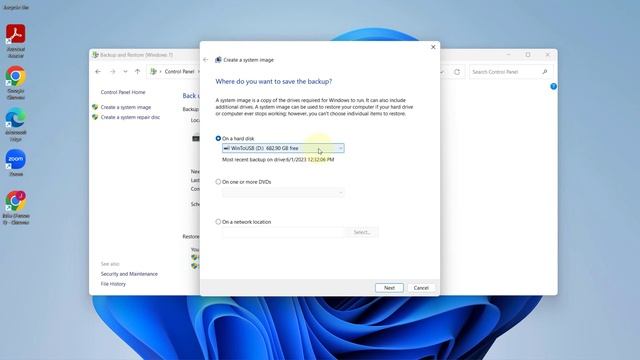Open the disabled DVD drive dropdown

tap(283, 192)
